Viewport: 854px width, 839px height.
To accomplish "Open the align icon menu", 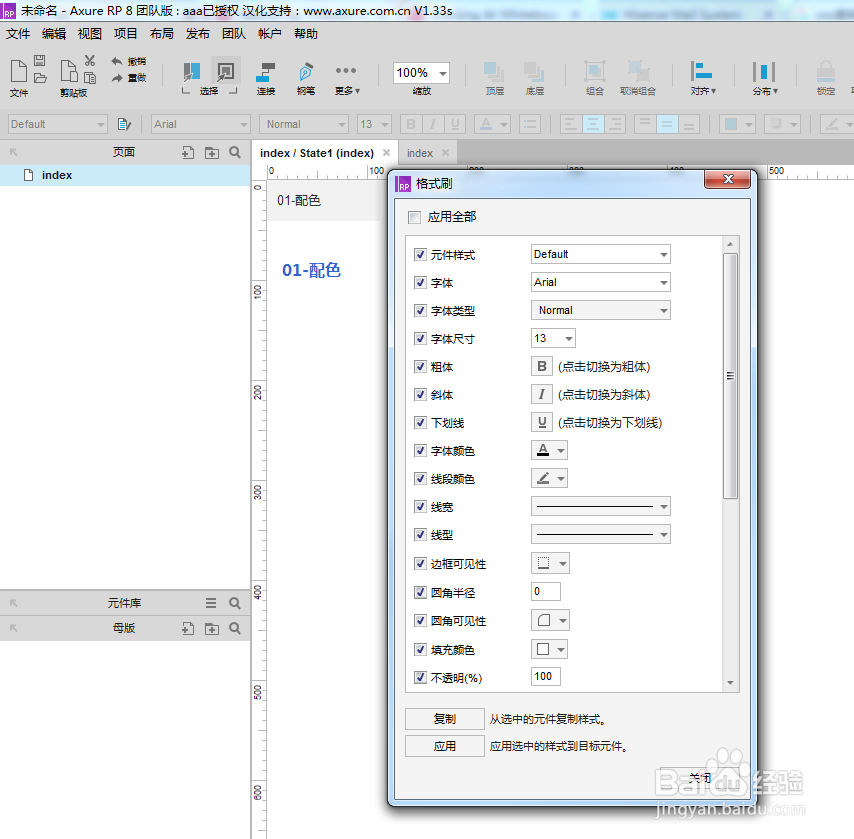I will pos(702,71).
